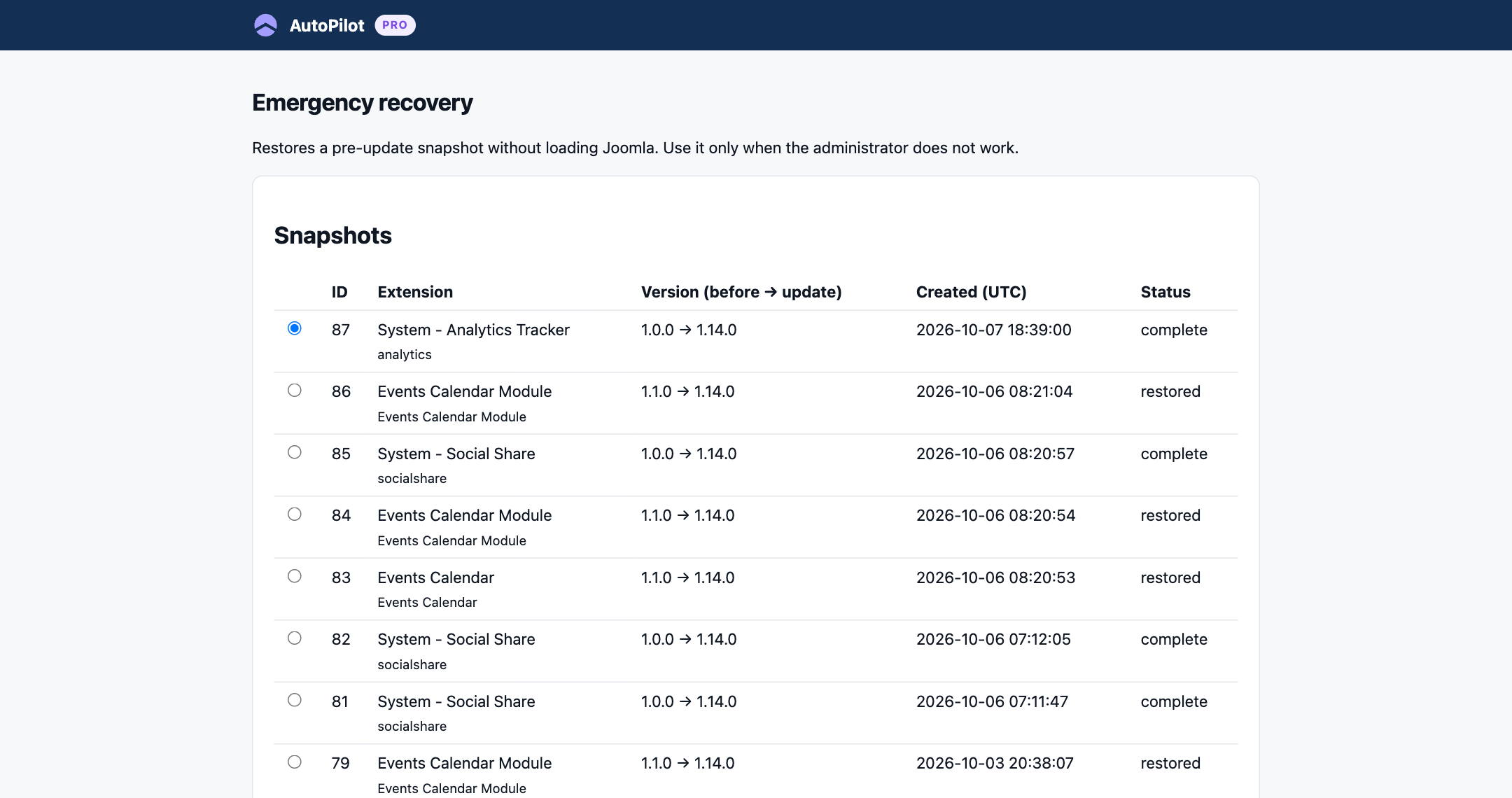Click ID number 82 cell
This screenshot has width=1512, height=798.
tap(341, 639)
